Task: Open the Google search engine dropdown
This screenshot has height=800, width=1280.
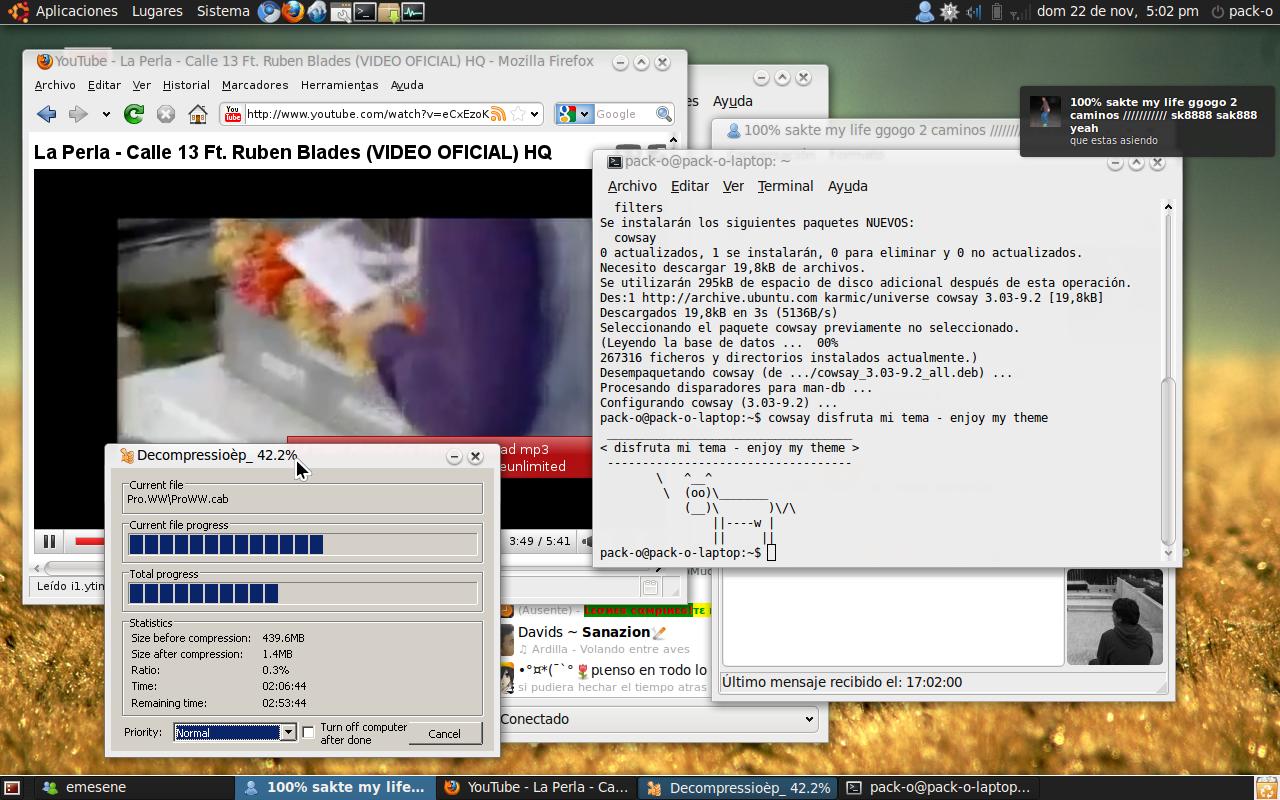Action: [x=574, y=114]
